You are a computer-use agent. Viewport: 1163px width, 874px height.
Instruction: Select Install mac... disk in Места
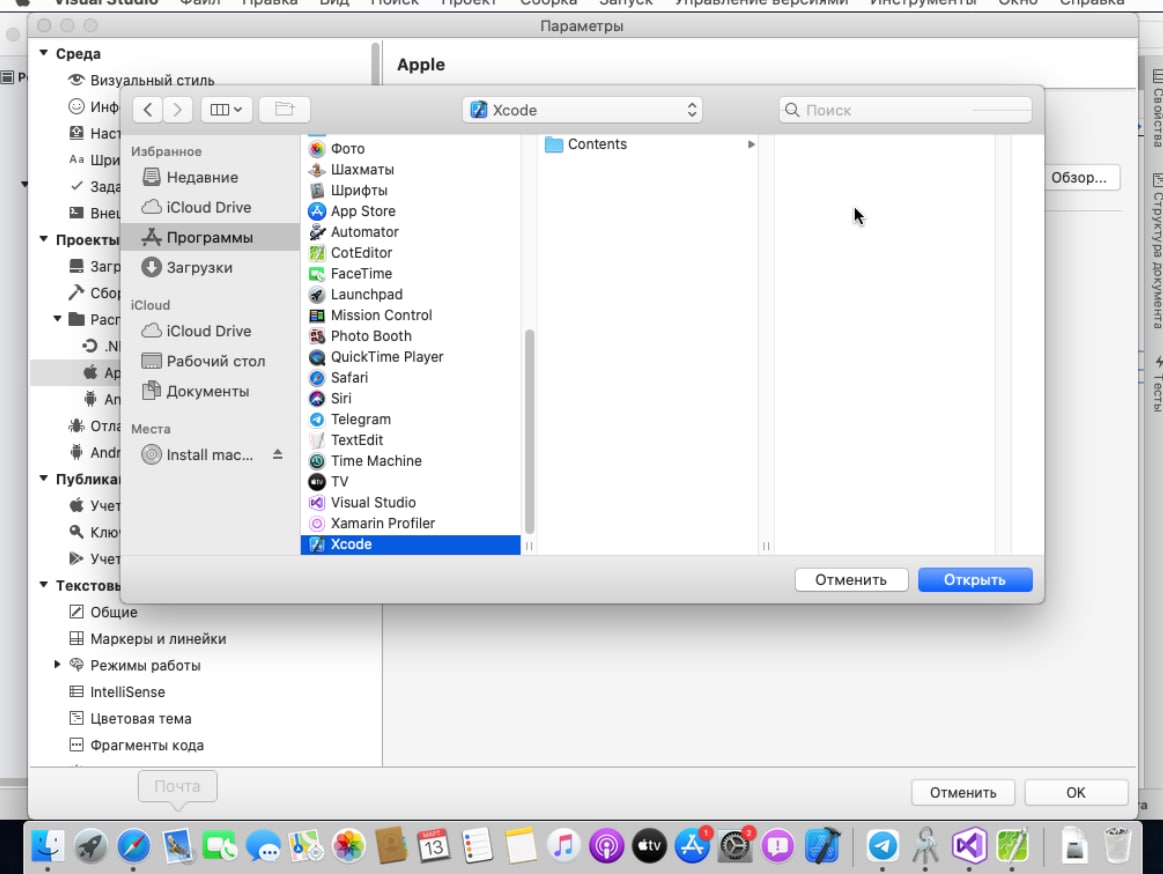[x=209, y=455]
